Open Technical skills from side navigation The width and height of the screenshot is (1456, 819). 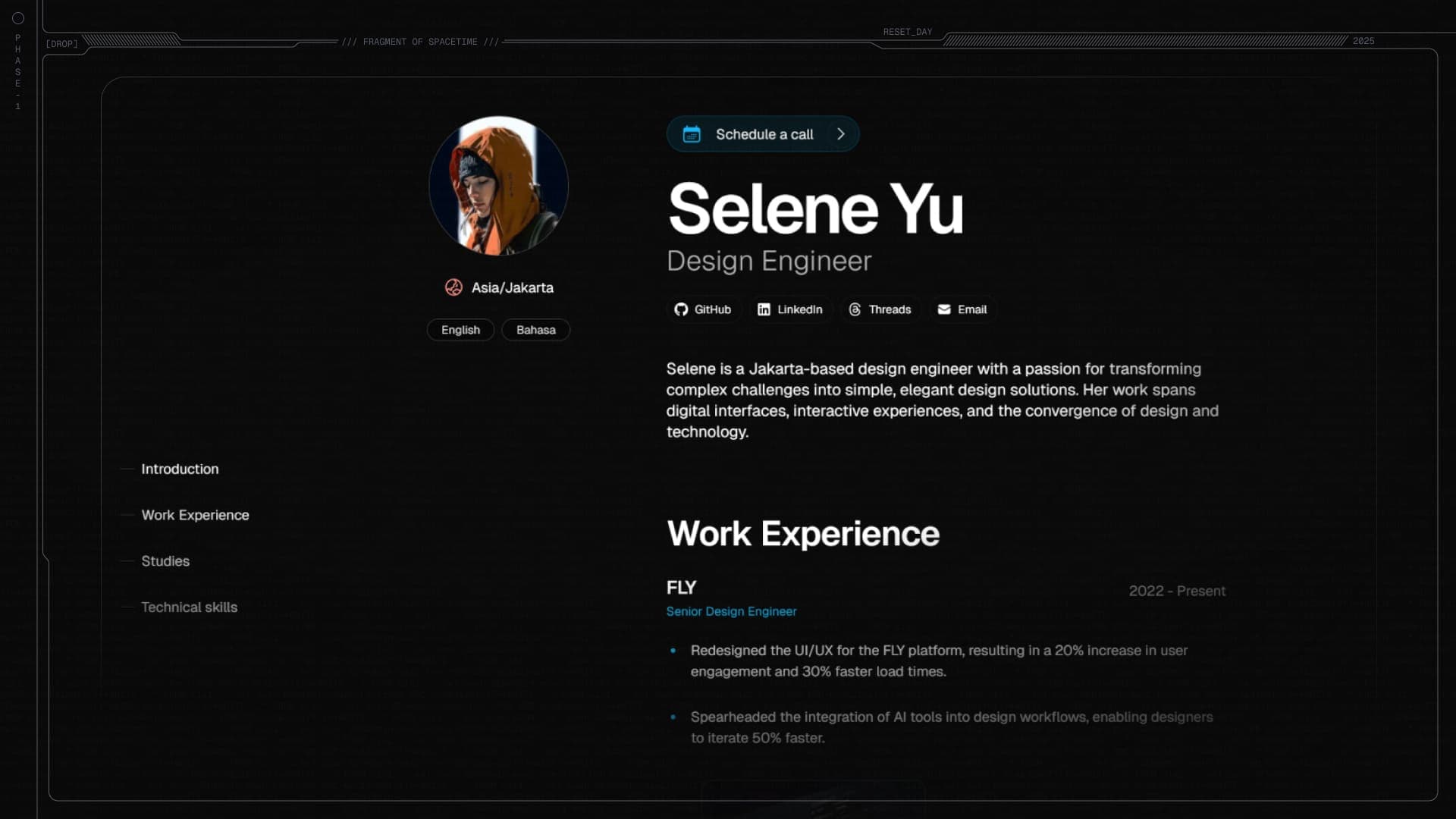(x=189, y=607)
